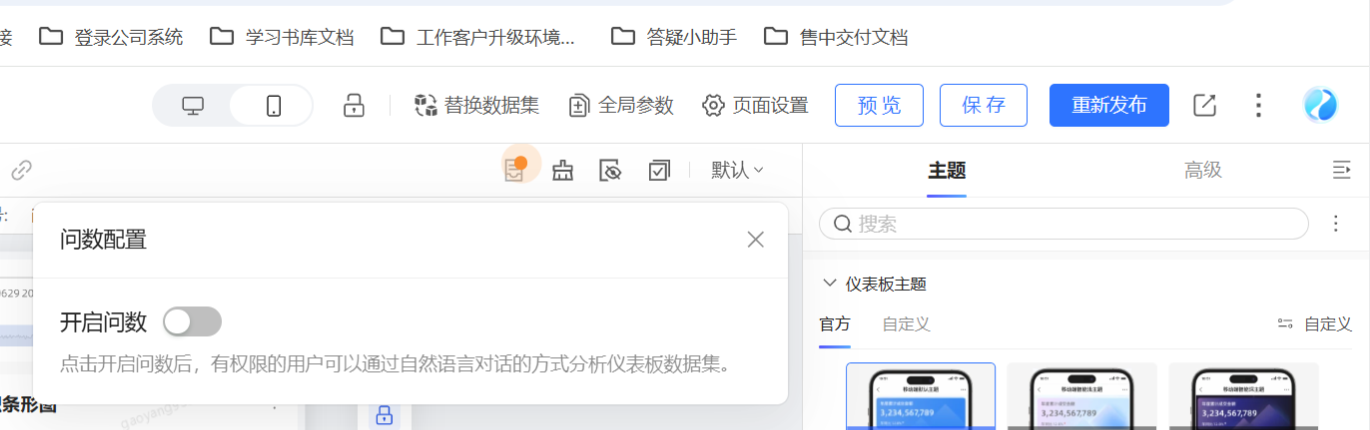Select the second purple theme thumbnail
This screenshot has width=1370, height=430.
[x=1082, y=396]
